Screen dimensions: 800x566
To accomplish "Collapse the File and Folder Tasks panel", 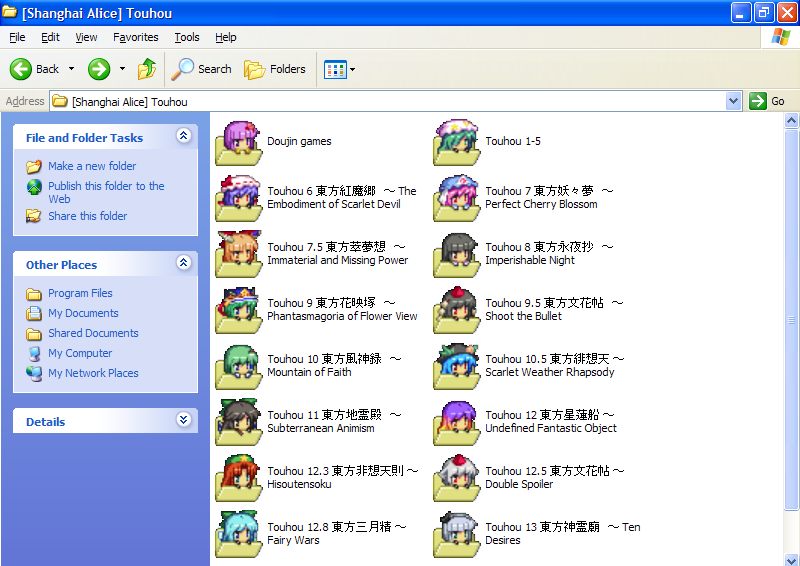I will coord(184,135).
